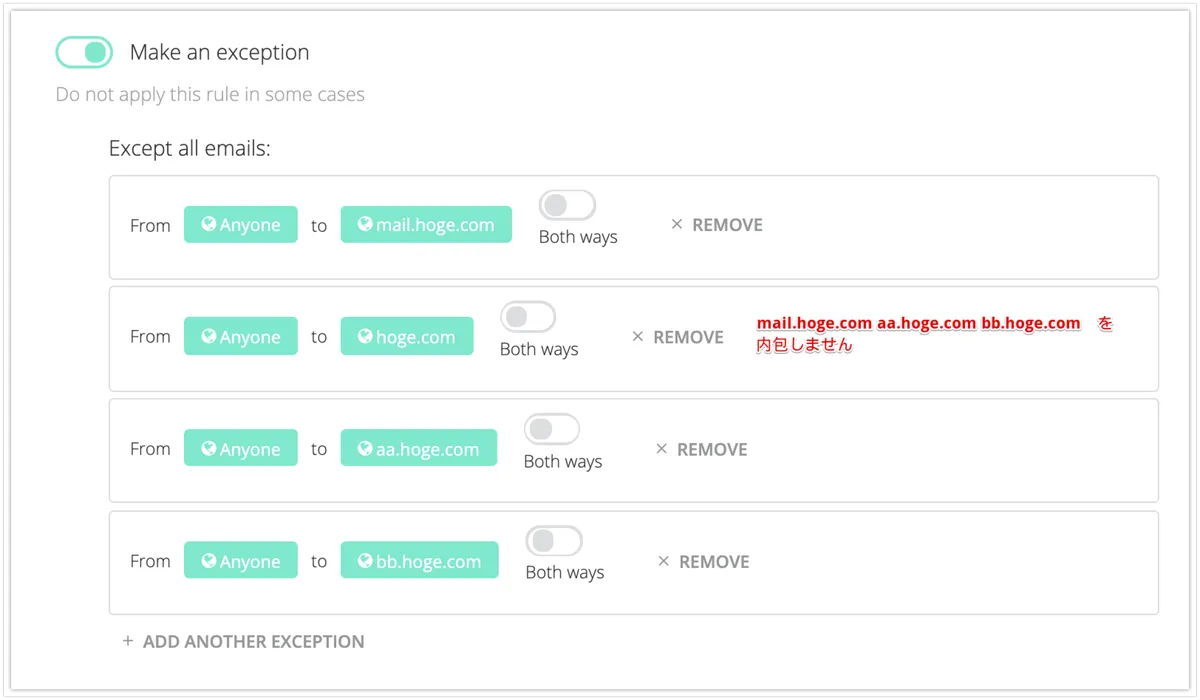The height and width of the screenshot is (700, 1200).
Task: Click the Except all emails heading
Action: point(190,149)
